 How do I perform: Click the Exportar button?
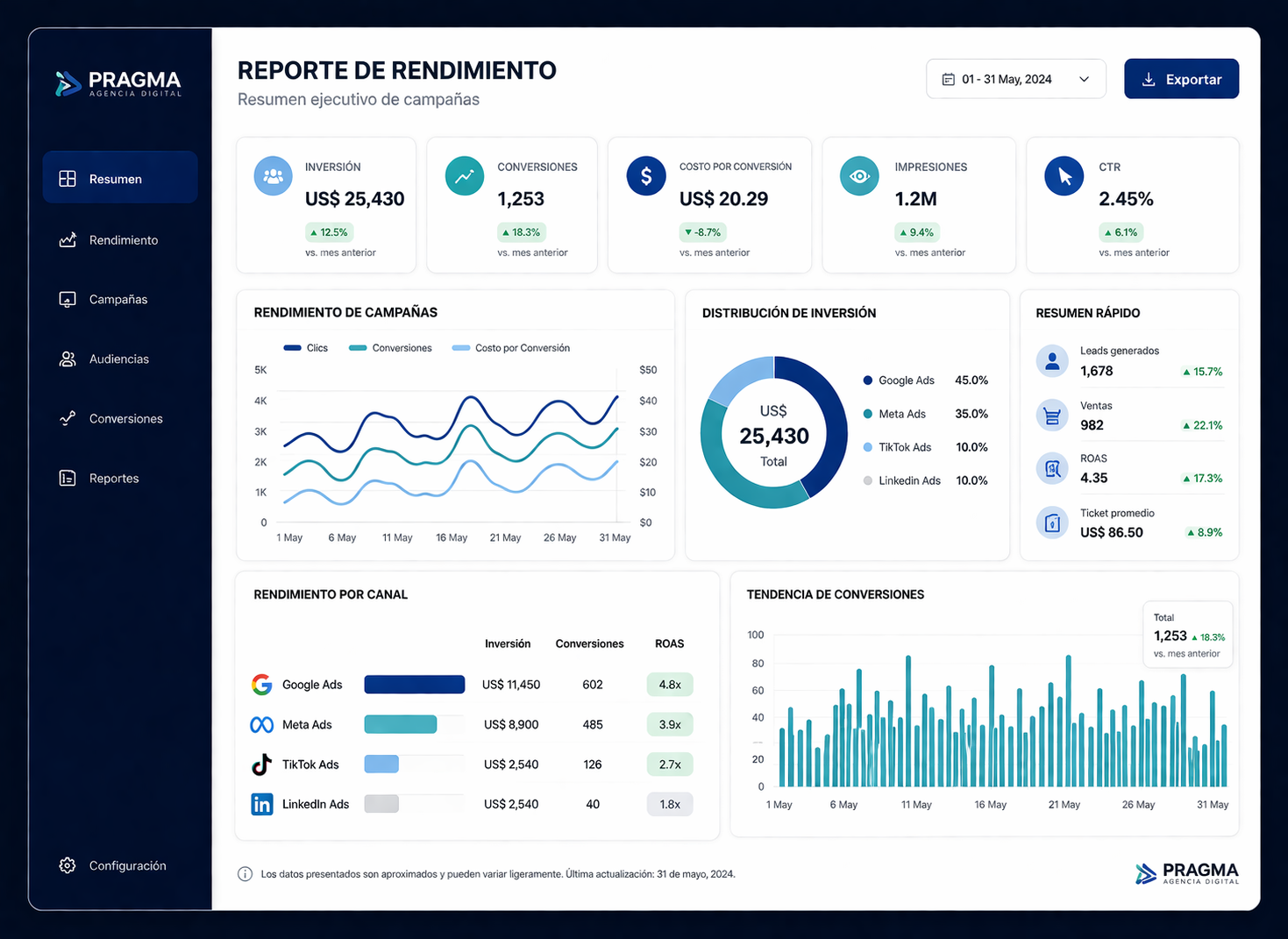pos(1181,78)
